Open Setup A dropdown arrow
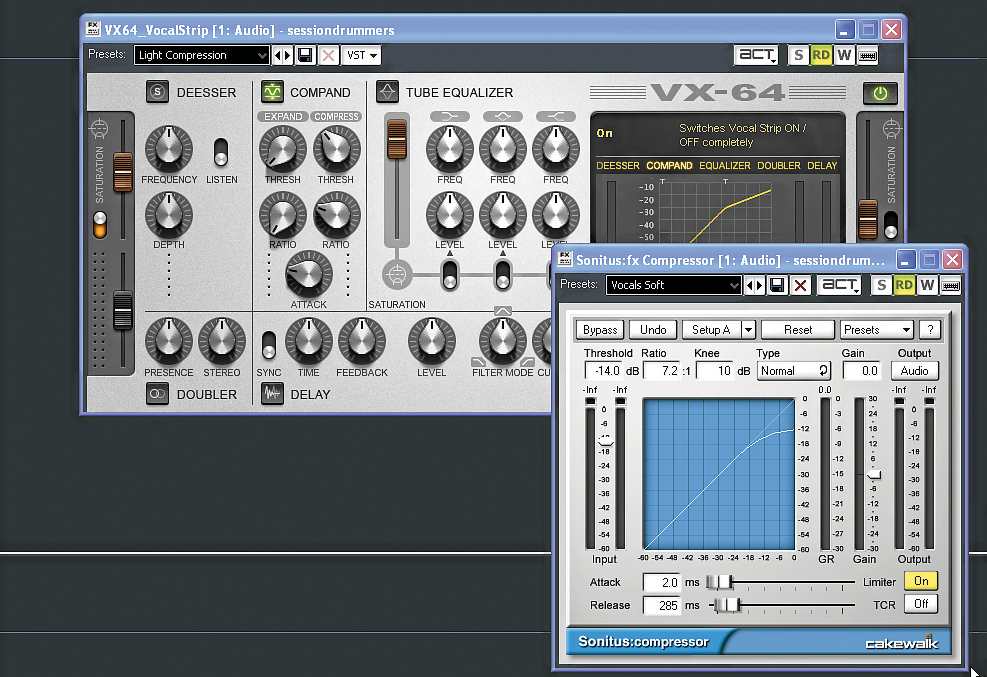The width and height of the screenshot is (987, 677). [748, 330]
